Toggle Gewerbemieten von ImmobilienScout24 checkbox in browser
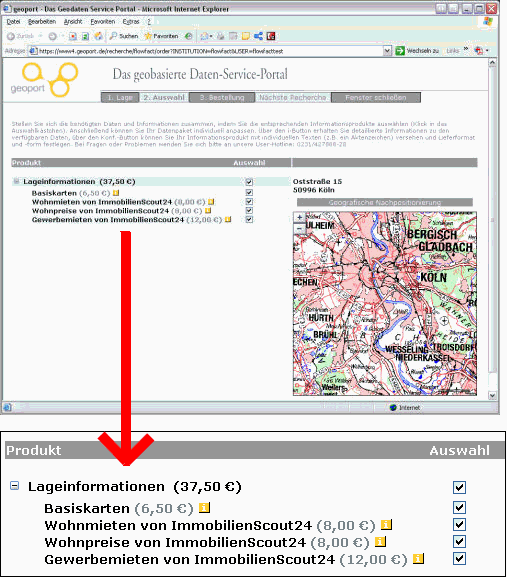This screenshot has width=507, height=577. pos(249,219)
